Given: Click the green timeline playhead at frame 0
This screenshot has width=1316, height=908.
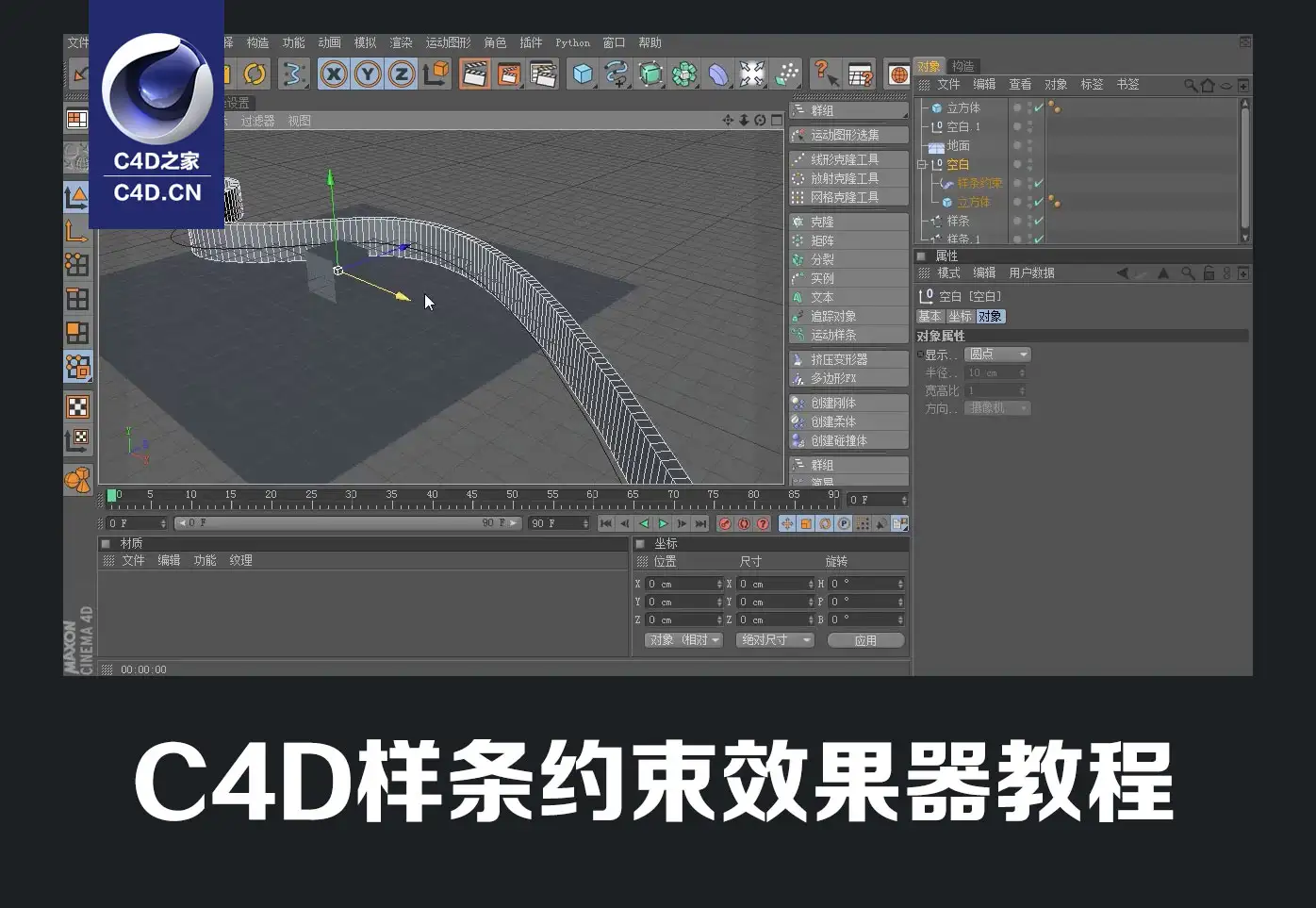Looking at the screenshot, I should [x=113, y=496].
